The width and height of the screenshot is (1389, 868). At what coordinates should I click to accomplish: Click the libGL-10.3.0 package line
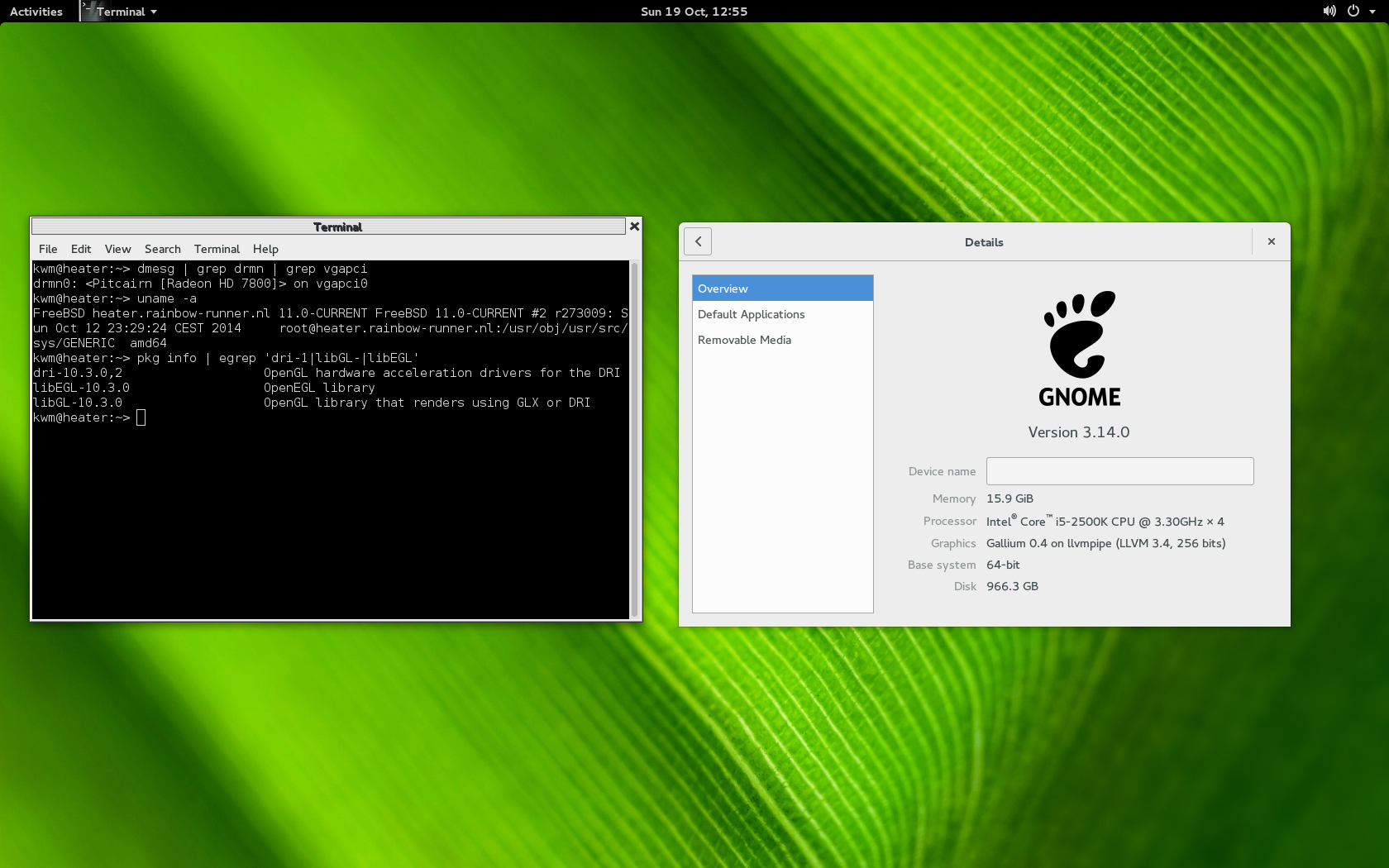tap(312, 403)
